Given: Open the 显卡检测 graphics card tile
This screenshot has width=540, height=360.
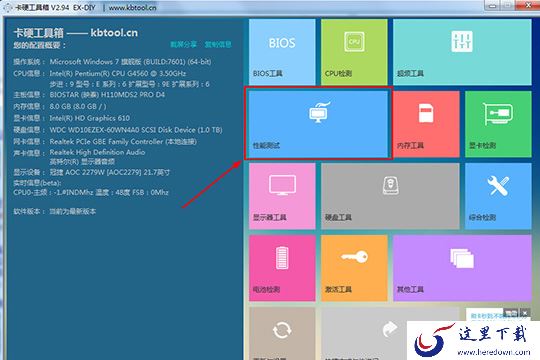Looking at the screenshot, I should [x=498, y=124].
